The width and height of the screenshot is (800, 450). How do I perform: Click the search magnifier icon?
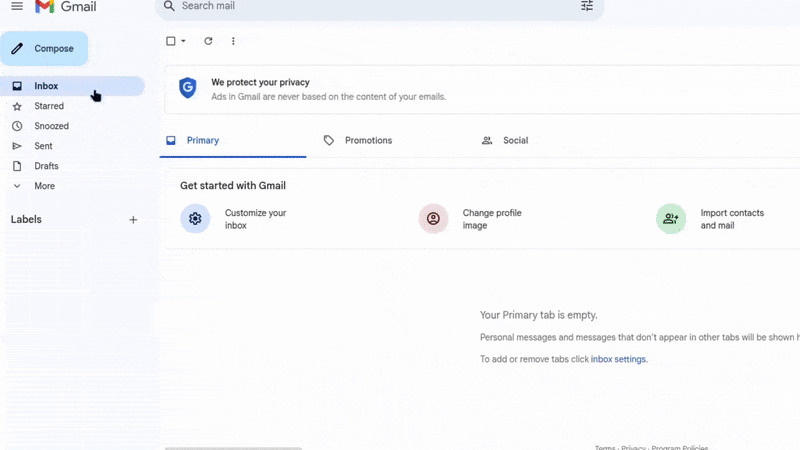tap(169, 6)
